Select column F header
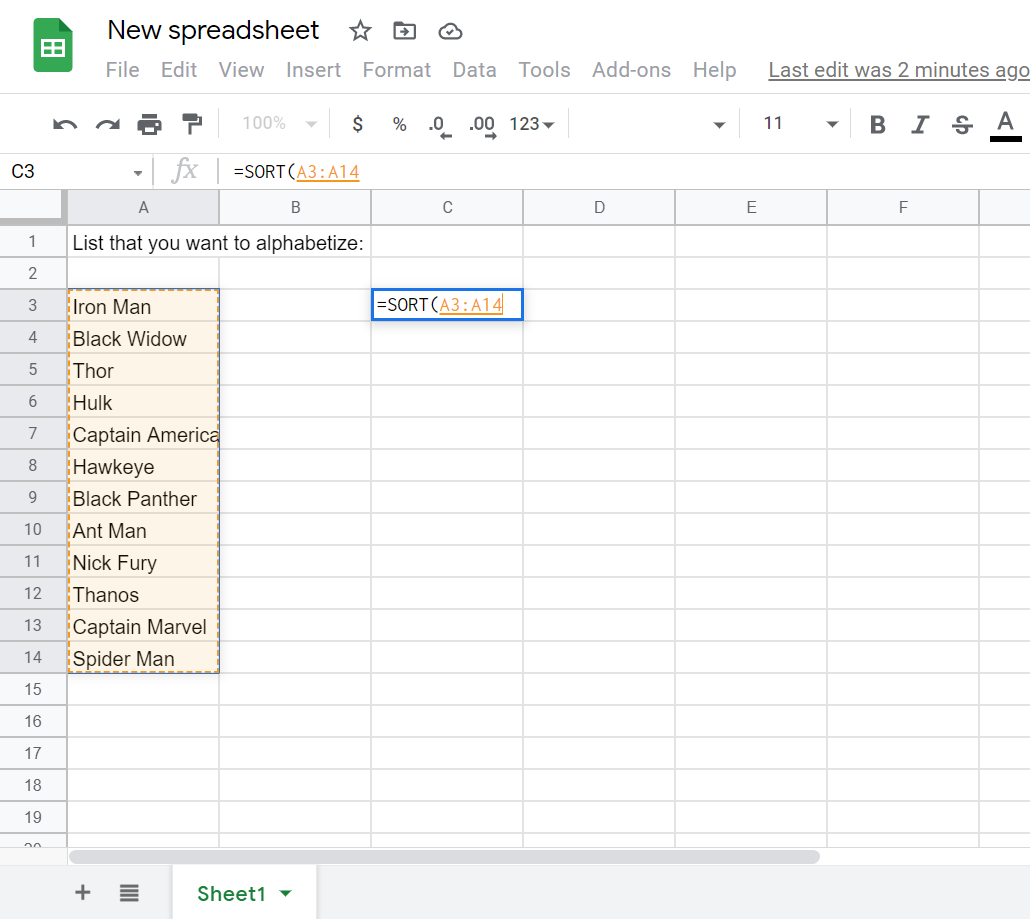The width and height of the screenshot is (1030, 919). pyautogui.click(x=903, y=208)
